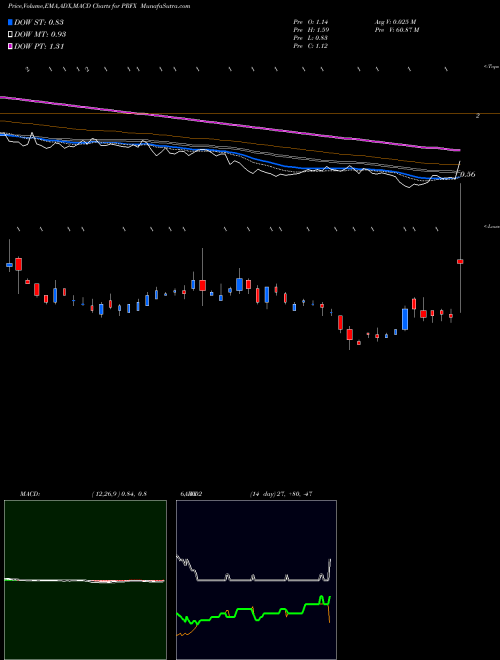Open the dark blue ADX indicator panel

(x=256, y=580)
